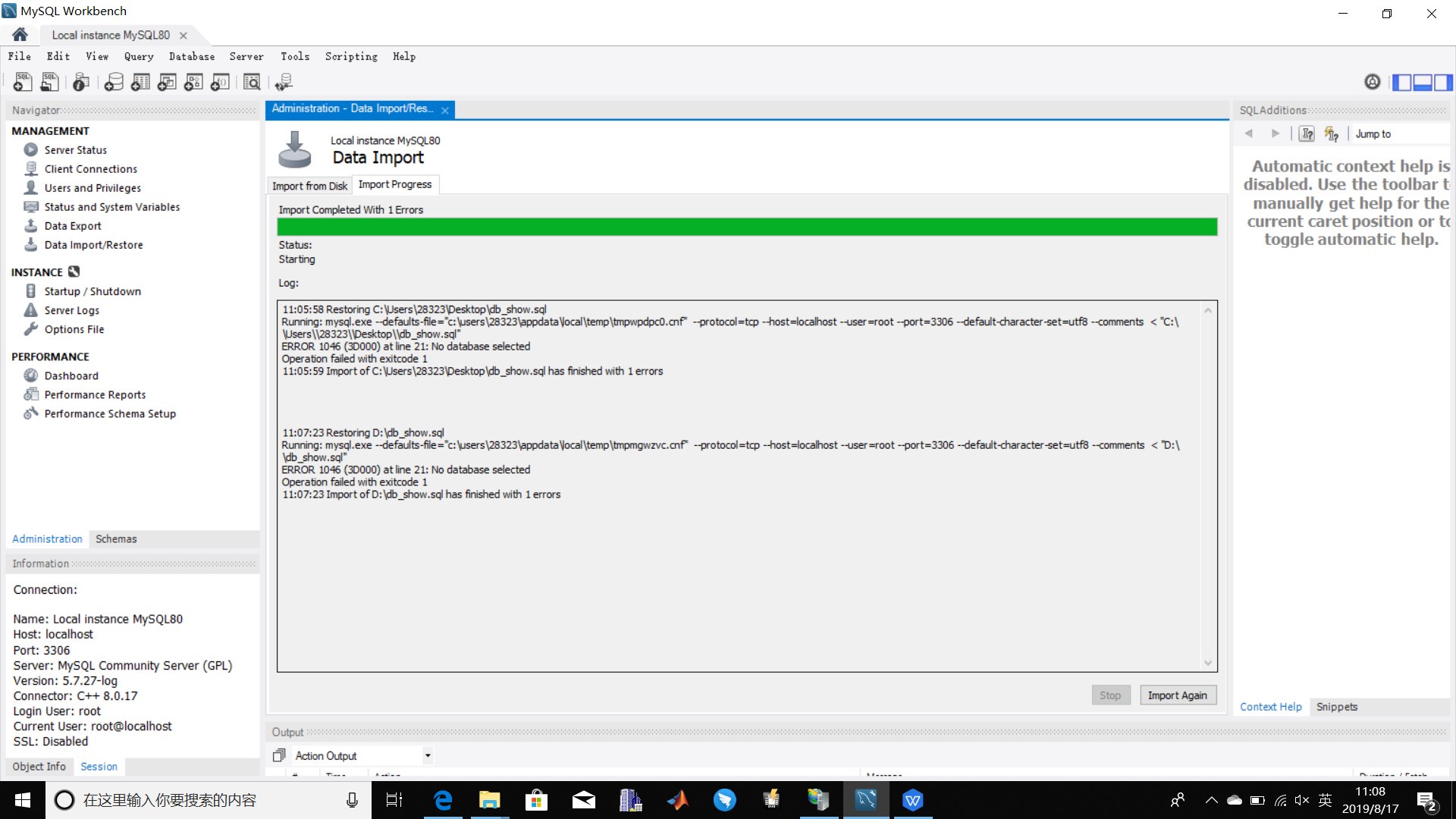Close the Administration Data Import tab
Image resolution: width=1456 pixels, height=819 pixels.
[445, 111]
